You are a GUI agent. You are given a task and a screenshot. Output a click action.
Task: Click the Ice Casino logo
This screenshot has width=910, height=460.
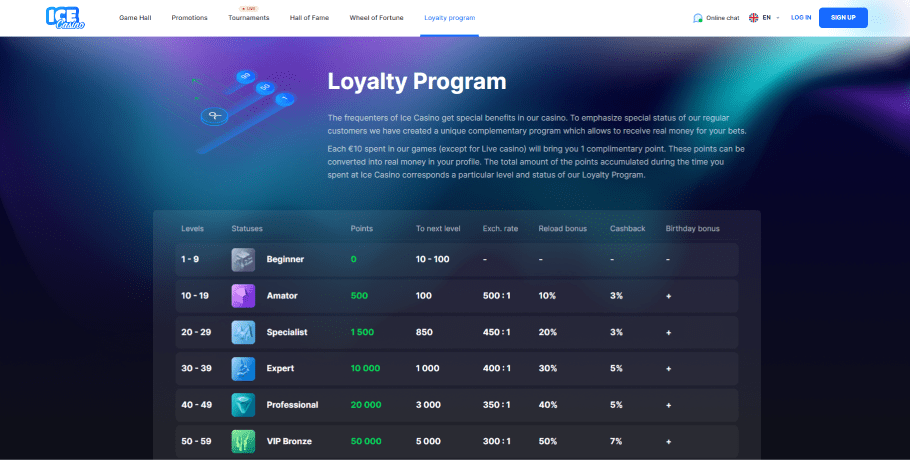pos(65,17)
